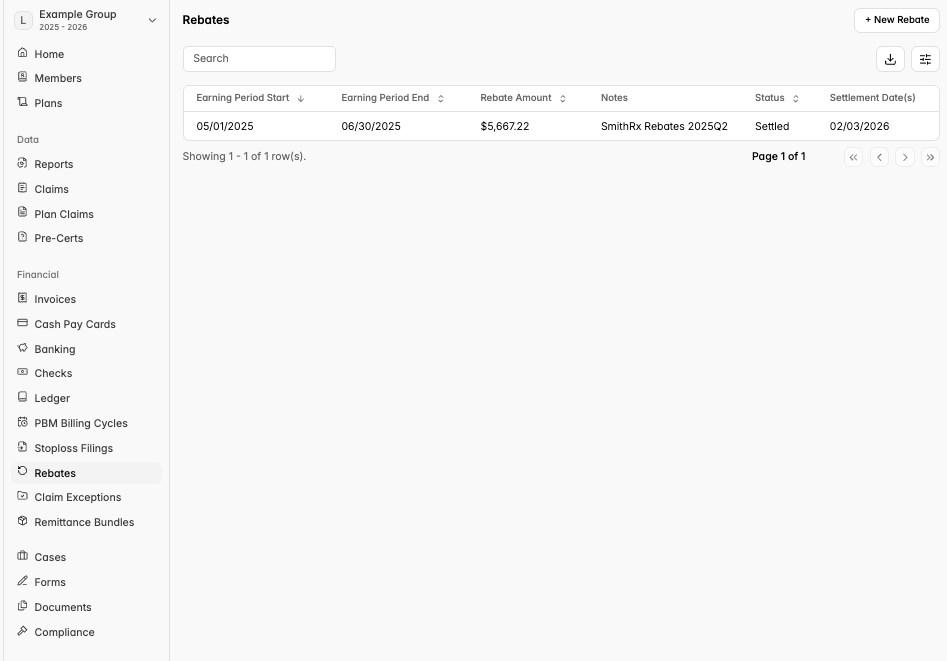Click the Remittance Bundles icon
Image resolution: width=947 pixels, height=661 pixels.
point(22,520)
